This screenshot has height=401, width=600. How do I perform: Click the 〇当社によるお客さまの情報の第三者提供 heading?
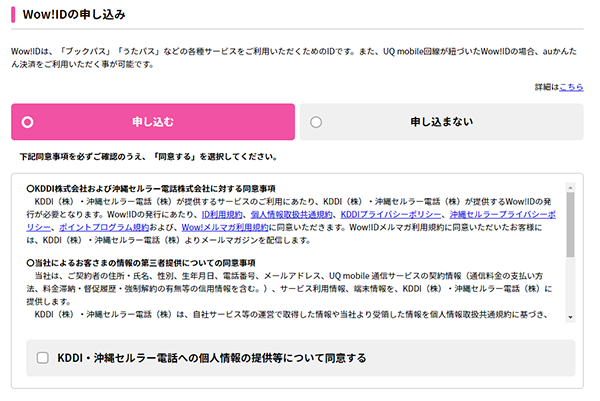point(141,263)
